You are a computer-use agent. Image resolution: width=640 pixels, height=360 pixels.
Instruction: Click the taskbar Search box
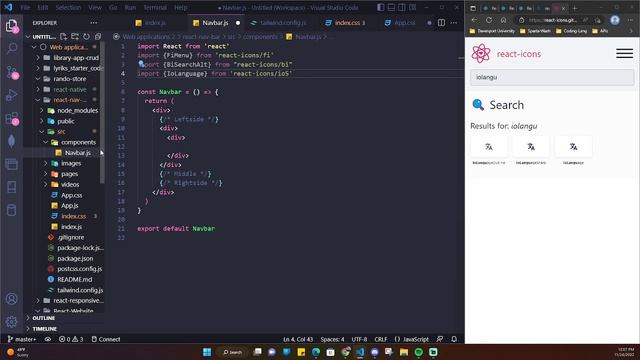point(233,352)
